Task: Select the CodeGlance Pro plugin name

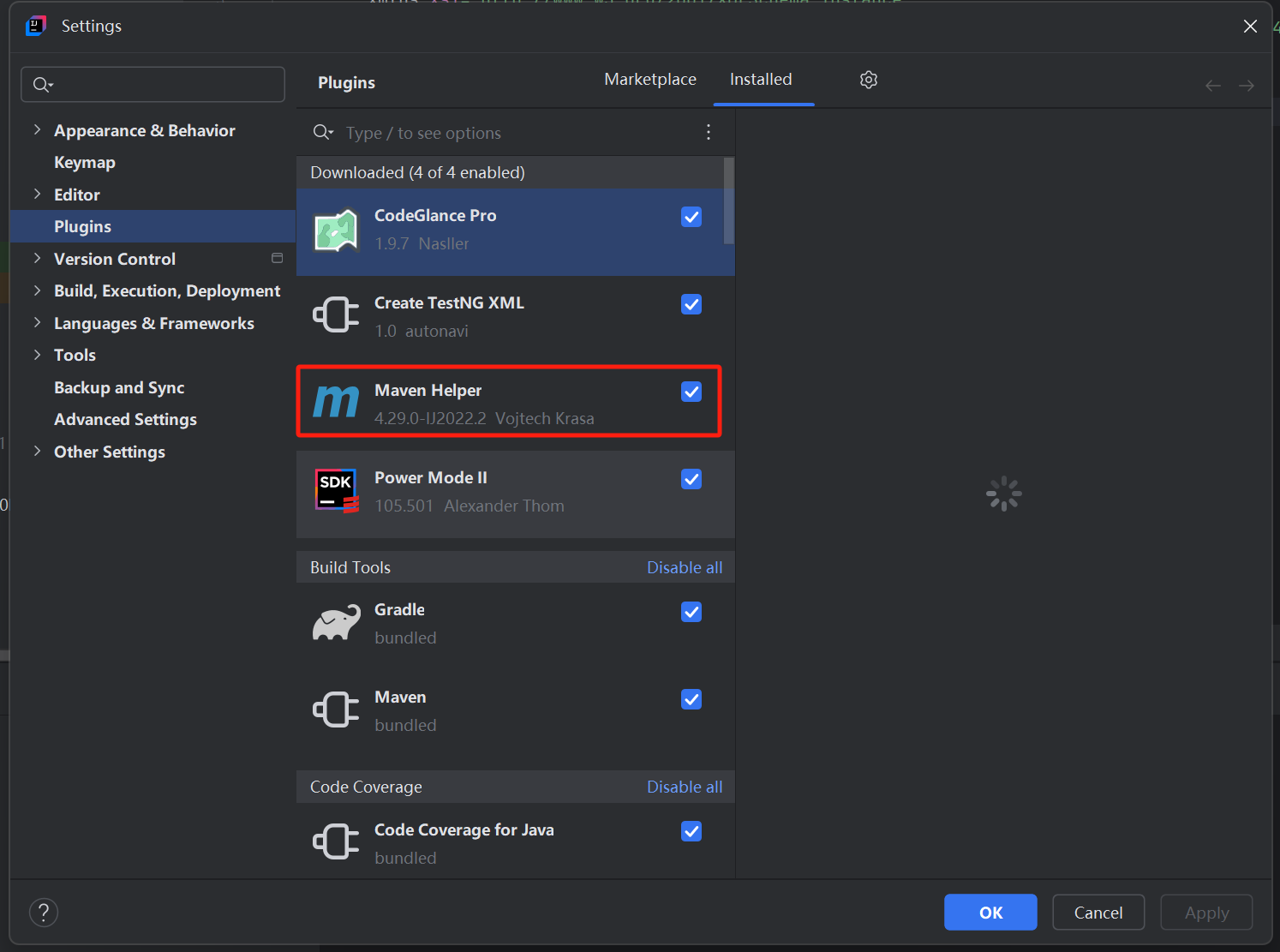Action: [x=435, y=215]
